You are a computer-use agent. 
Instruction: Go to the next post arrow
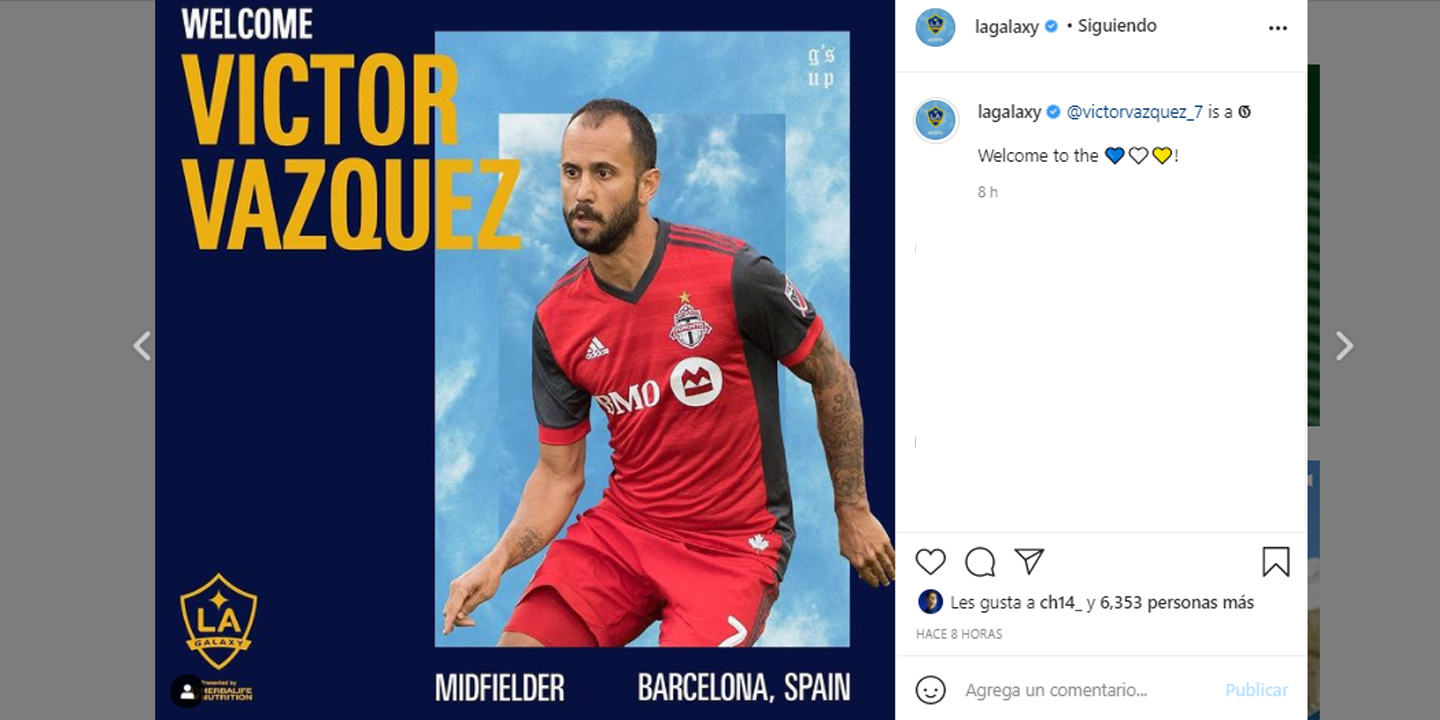(x=1345, y=346)
